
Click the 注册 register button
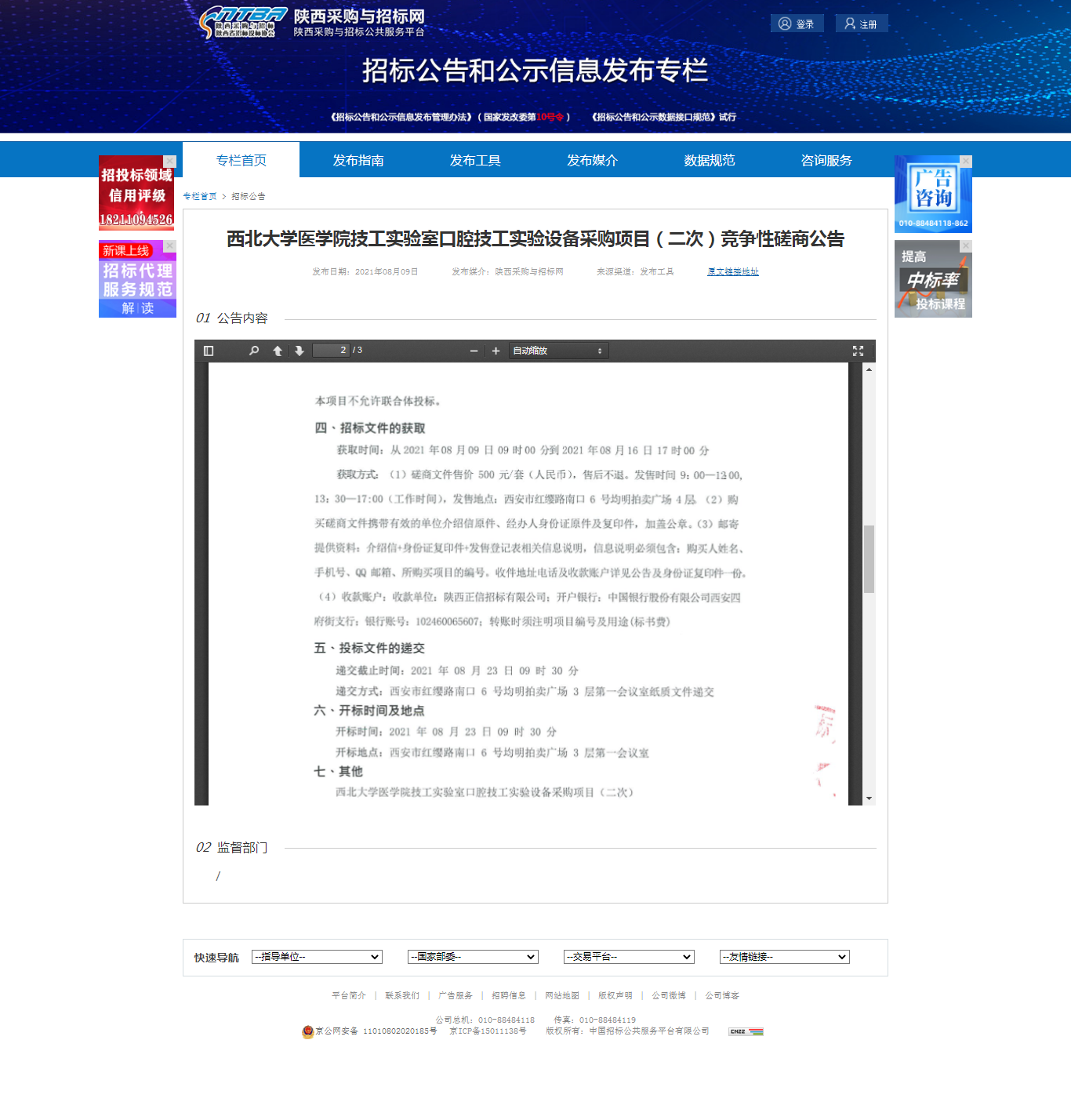click(861, 24)
